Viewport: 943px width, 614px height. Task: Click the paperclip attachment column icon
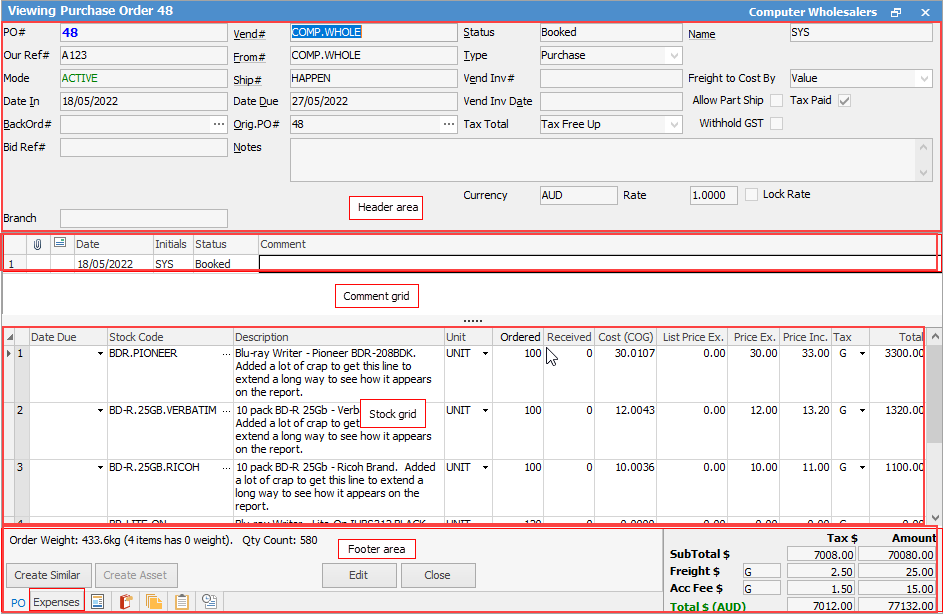pyautogui.click(x=38, y=244)
